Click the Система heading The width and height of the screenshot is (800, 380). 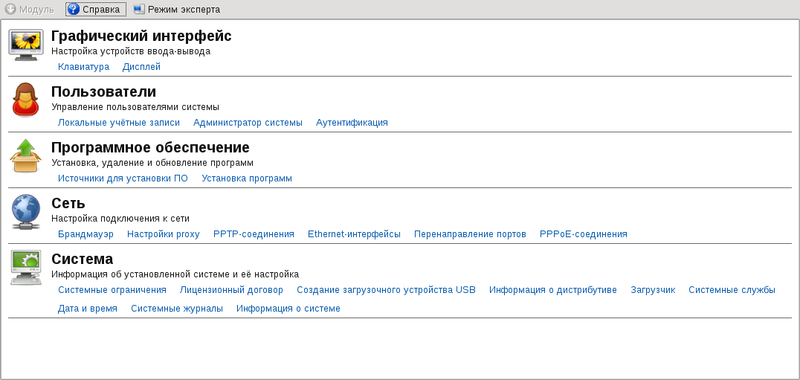82,259
